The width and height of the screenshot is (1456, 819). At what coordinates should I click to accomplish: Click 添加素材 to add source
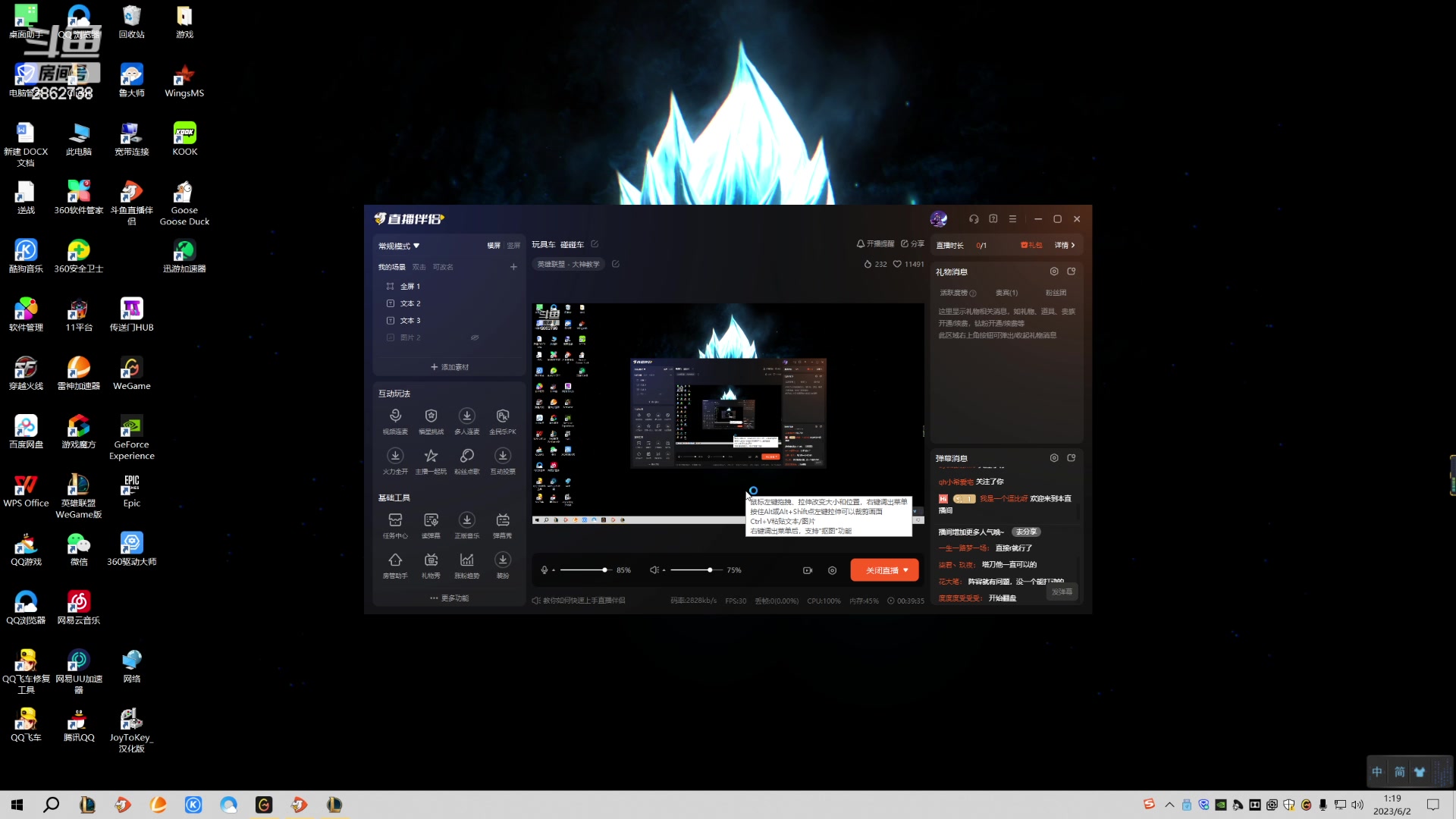pyautogui.click(x=450, y=367)
